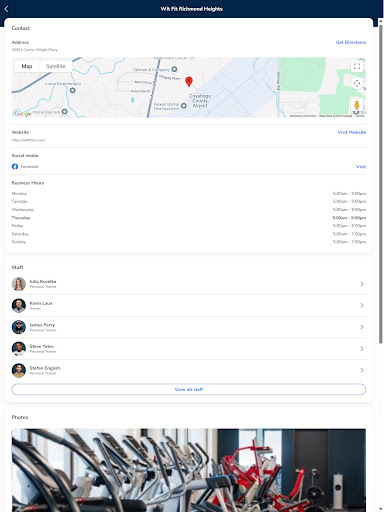Click the Facebook social media icon
This screenshot has width=384, height=512.
pyautogui.click(x=15, y=166)
